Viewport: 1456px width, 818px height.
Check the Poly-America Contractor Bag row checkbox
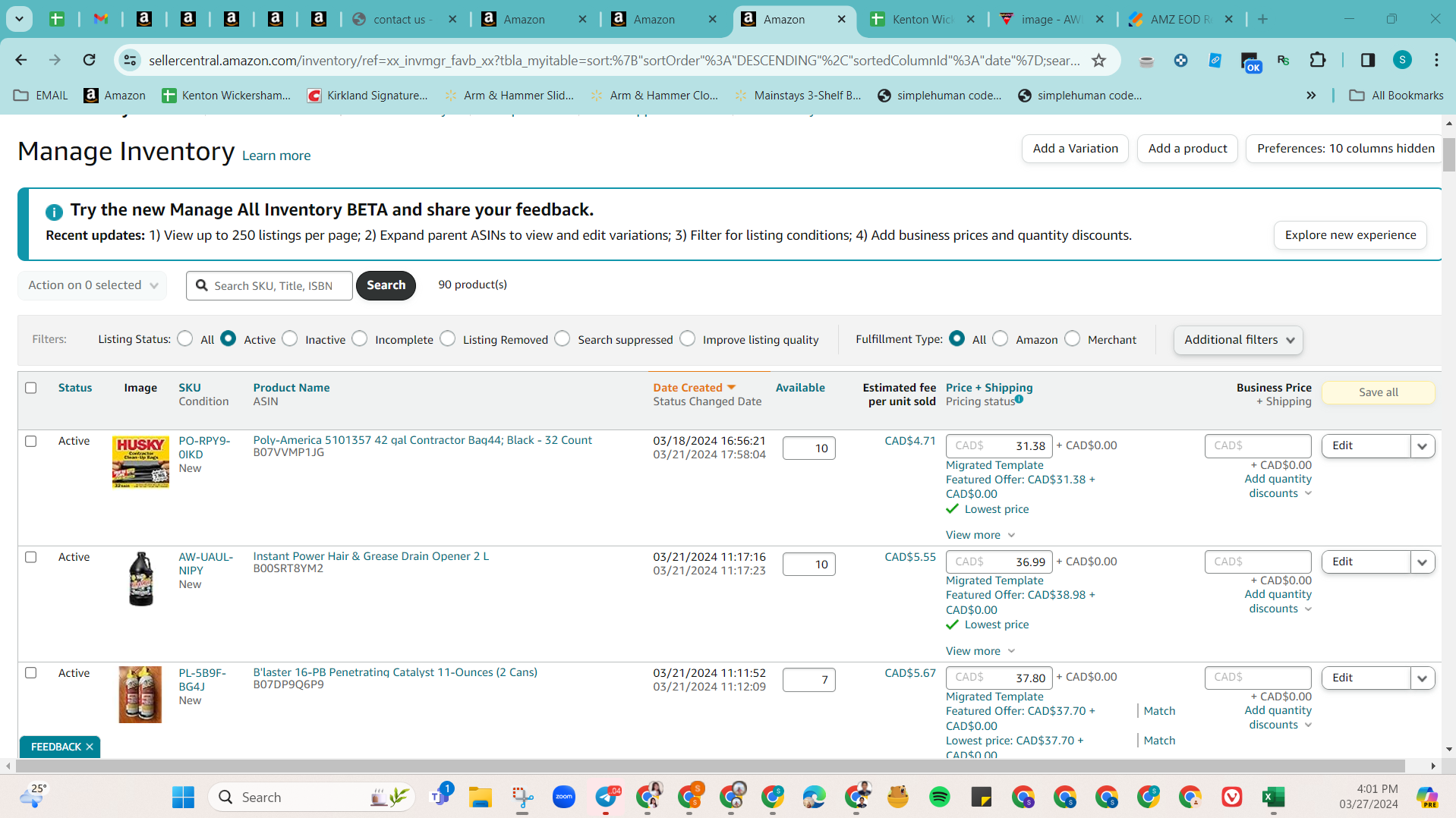coord(30,441)
